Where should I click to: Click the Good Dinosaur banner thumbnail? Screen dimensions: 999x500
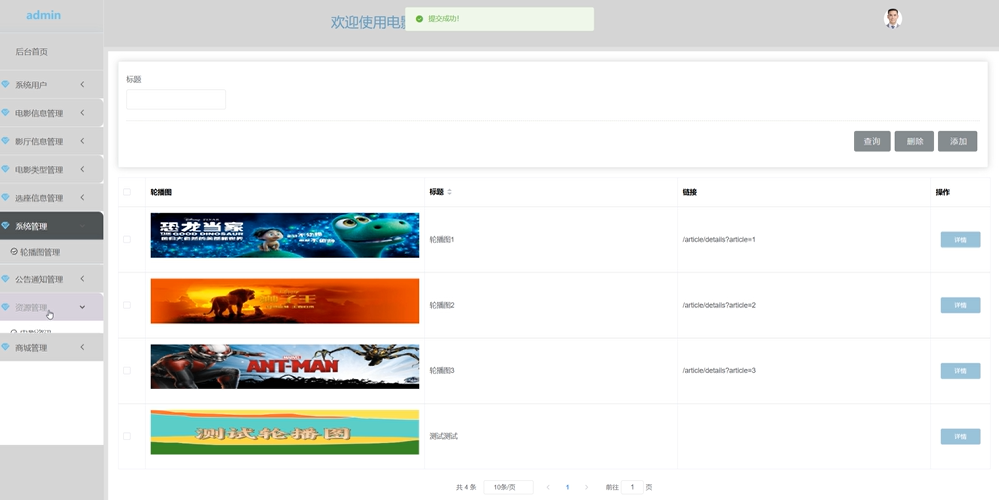(x=285, y=235)
